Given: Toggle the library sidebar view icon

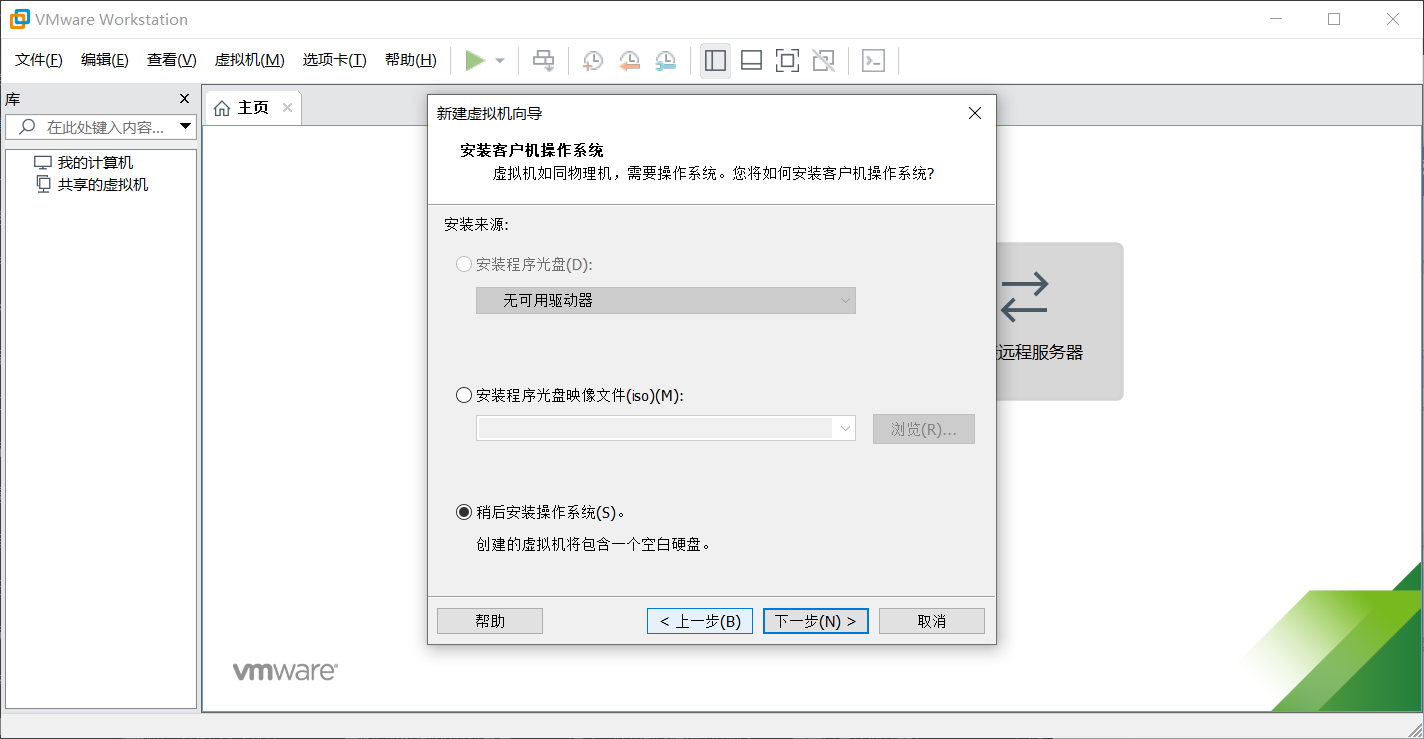Looking at the screenshot, I should point(715,61).
